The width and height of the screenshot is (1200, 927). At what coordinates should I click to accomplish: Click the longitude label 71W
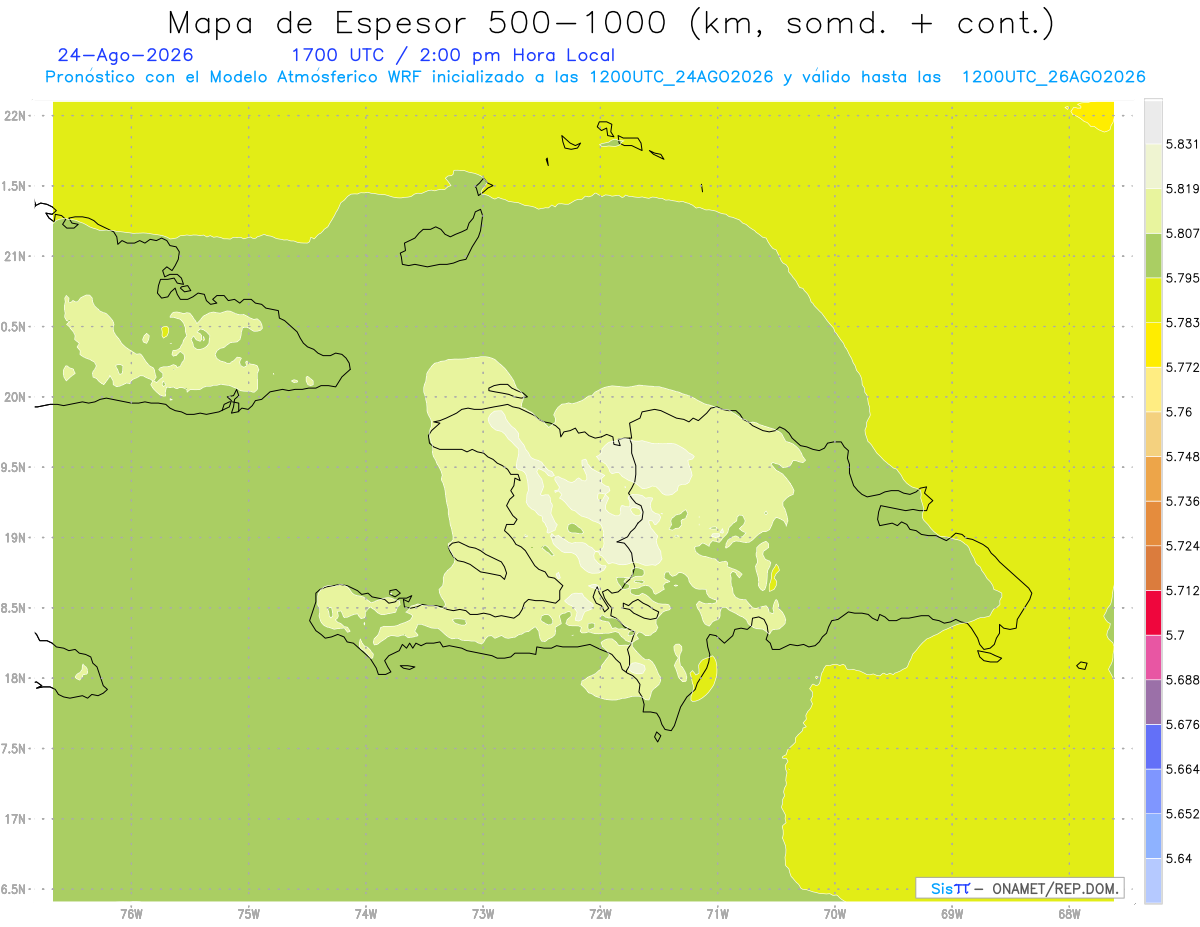tap(717, 914)
